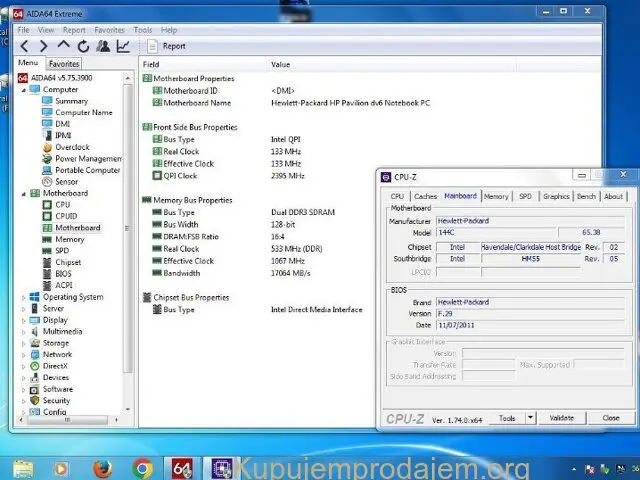Click the Graph chart icon in toolbar
The image size is (640, 480).
click(x=123, y=46)
